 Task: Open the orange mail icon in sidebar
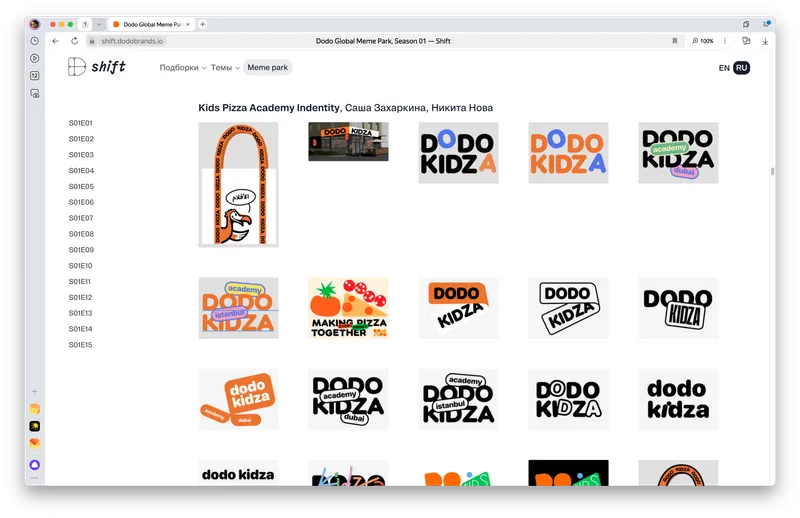35,443
